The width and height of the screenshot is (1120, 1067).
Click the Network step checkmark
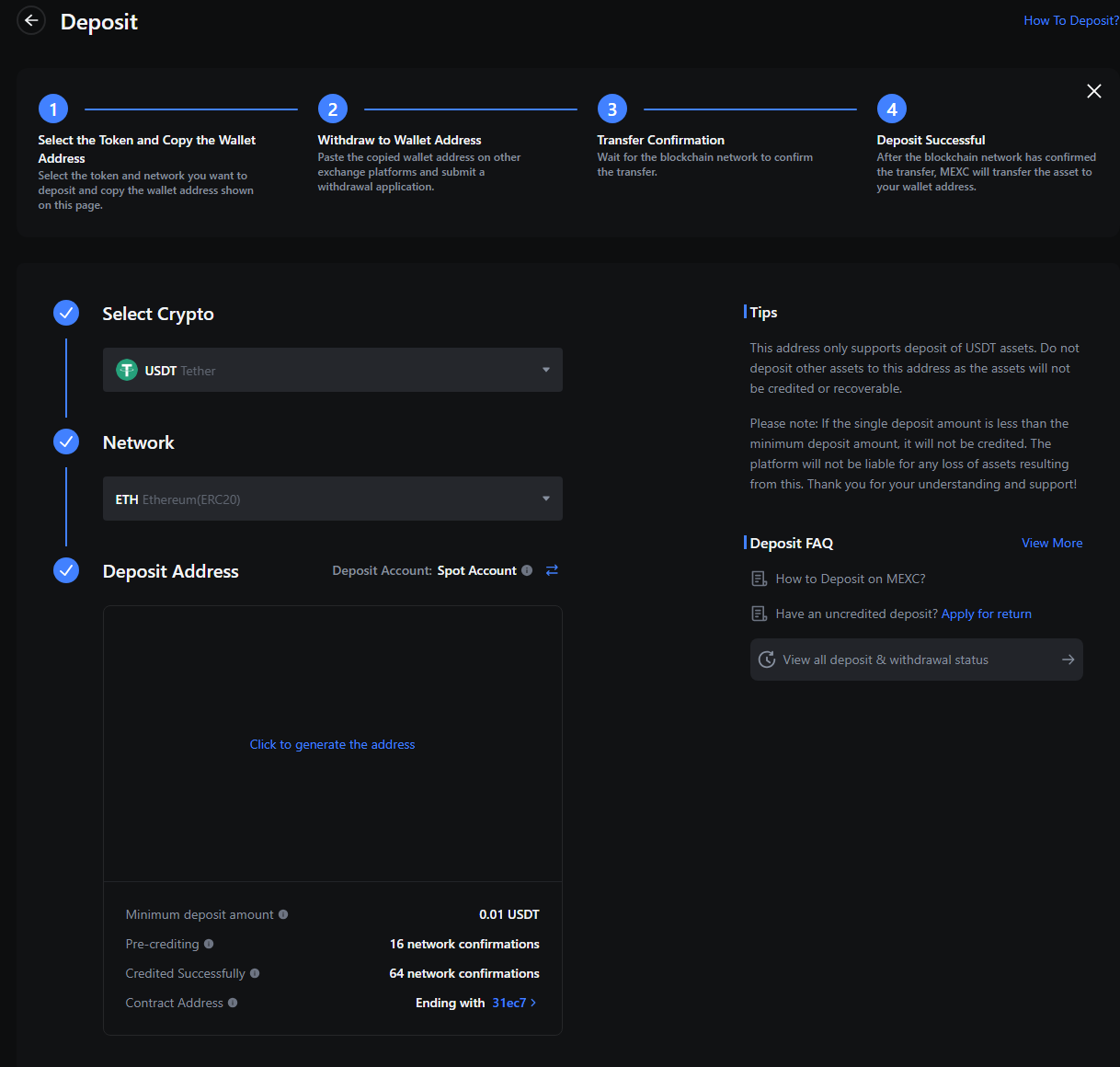66,442
